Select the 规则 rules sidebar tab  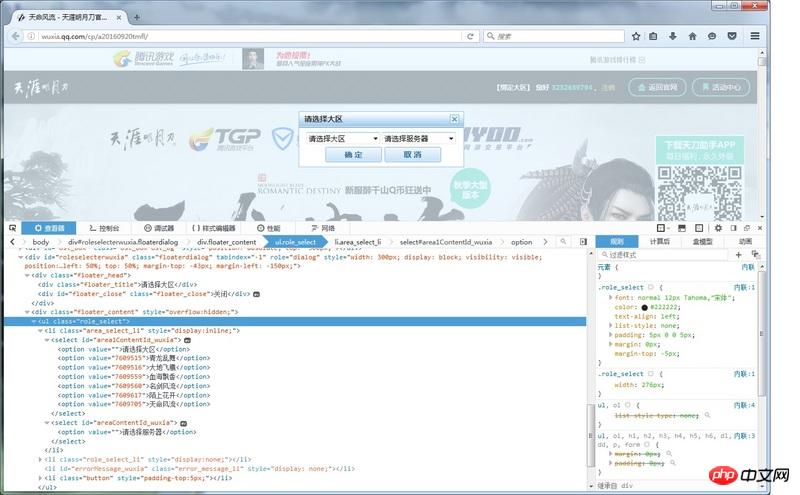(x=617, y=241)
